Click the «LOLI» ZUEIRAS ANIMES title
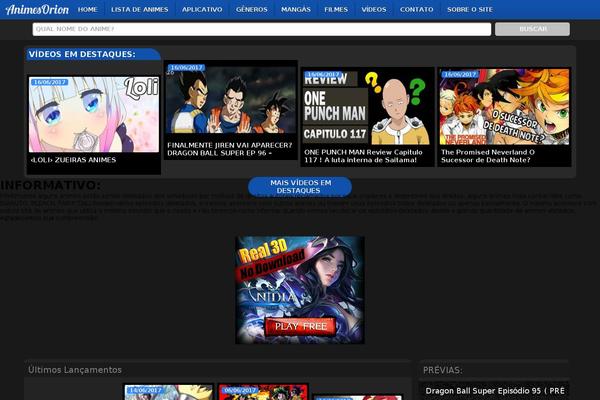The width and height of the screenshot is (600, 400). coord(73,160)
